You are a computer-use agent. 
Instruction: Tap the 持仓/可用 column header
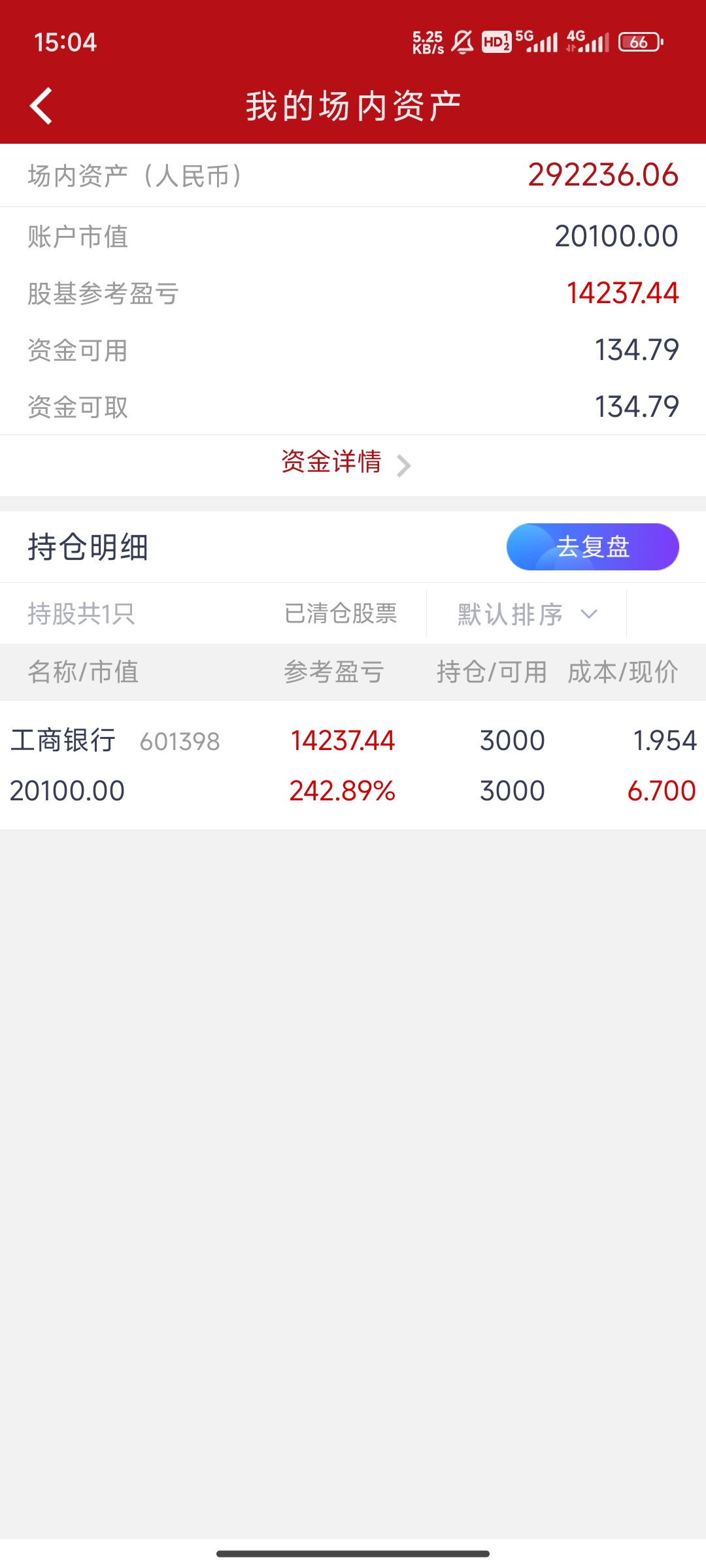[492, 672]
